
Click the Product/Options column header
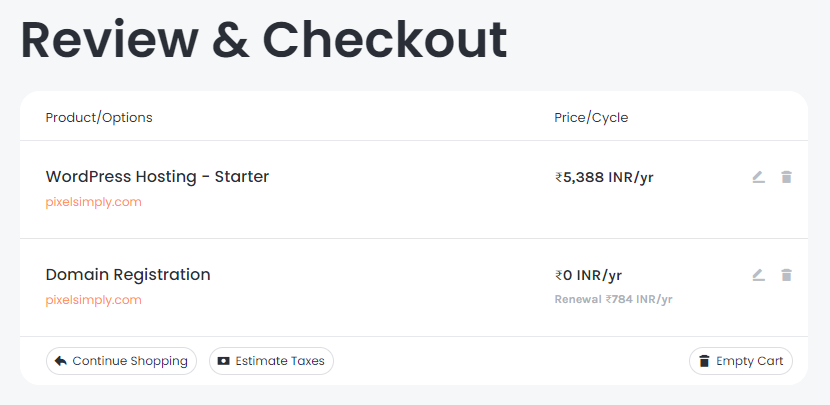coord(99,118)
